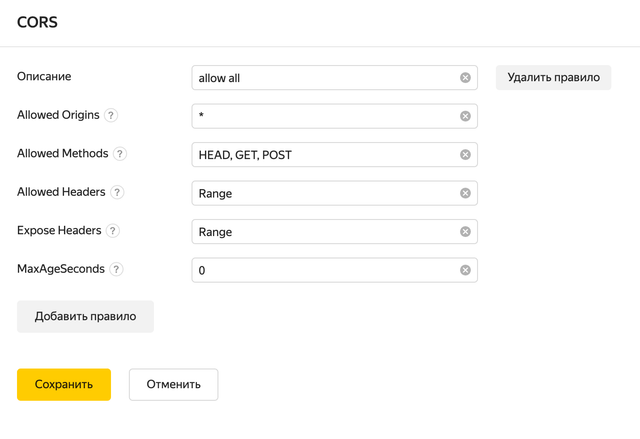Clear the Allowed Headers field
640x439 pixels.
[x=465, y=193]
